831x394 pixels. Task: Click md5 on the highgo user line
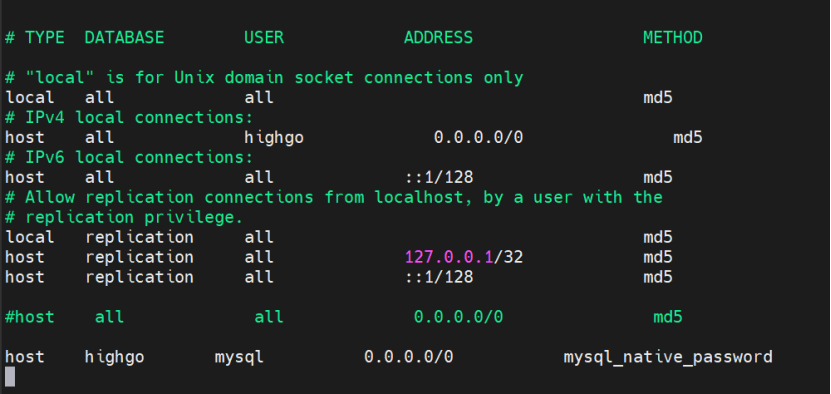pyautogui.click(x=687, y=138)
